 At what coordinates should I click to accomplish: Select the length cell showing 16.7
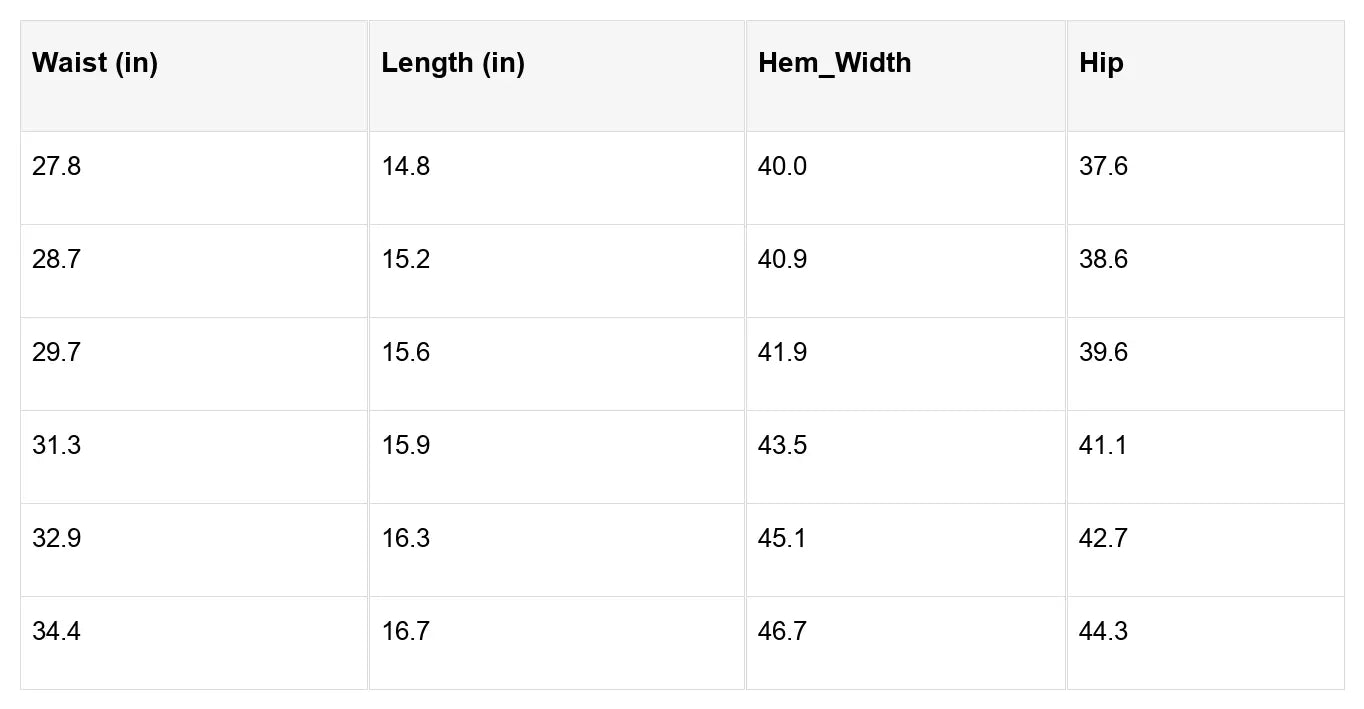click(x=406, y=632)
